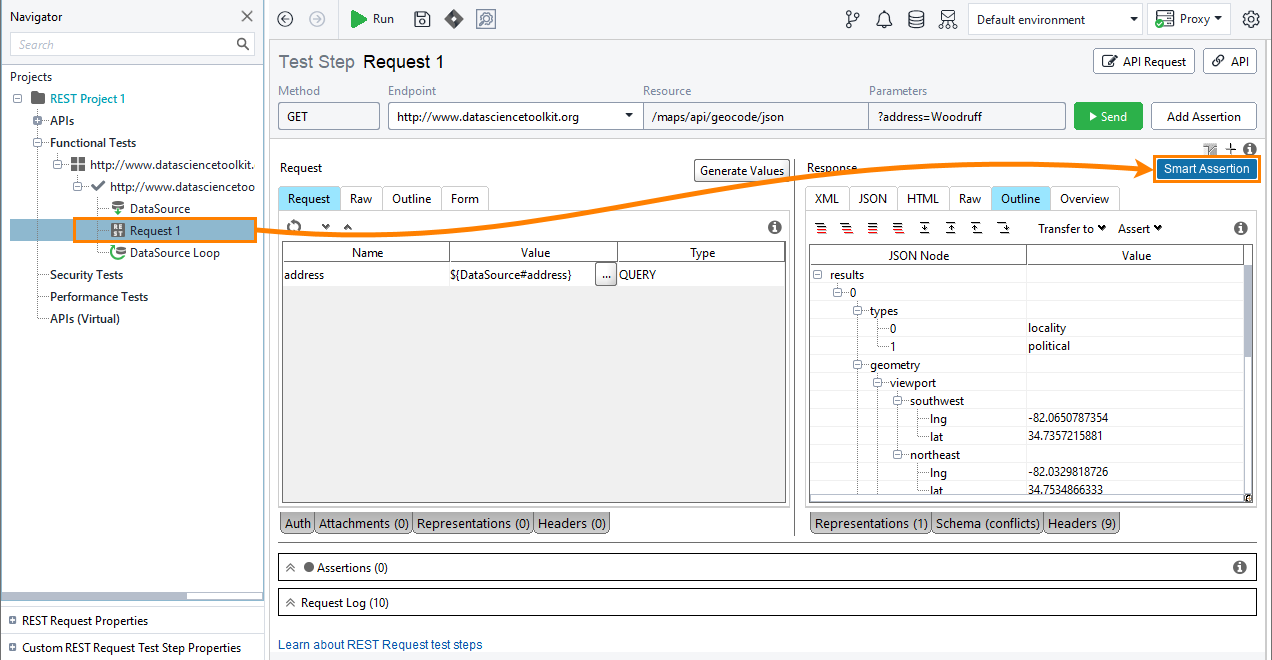Switch to the Form request tab

[465, 198]
